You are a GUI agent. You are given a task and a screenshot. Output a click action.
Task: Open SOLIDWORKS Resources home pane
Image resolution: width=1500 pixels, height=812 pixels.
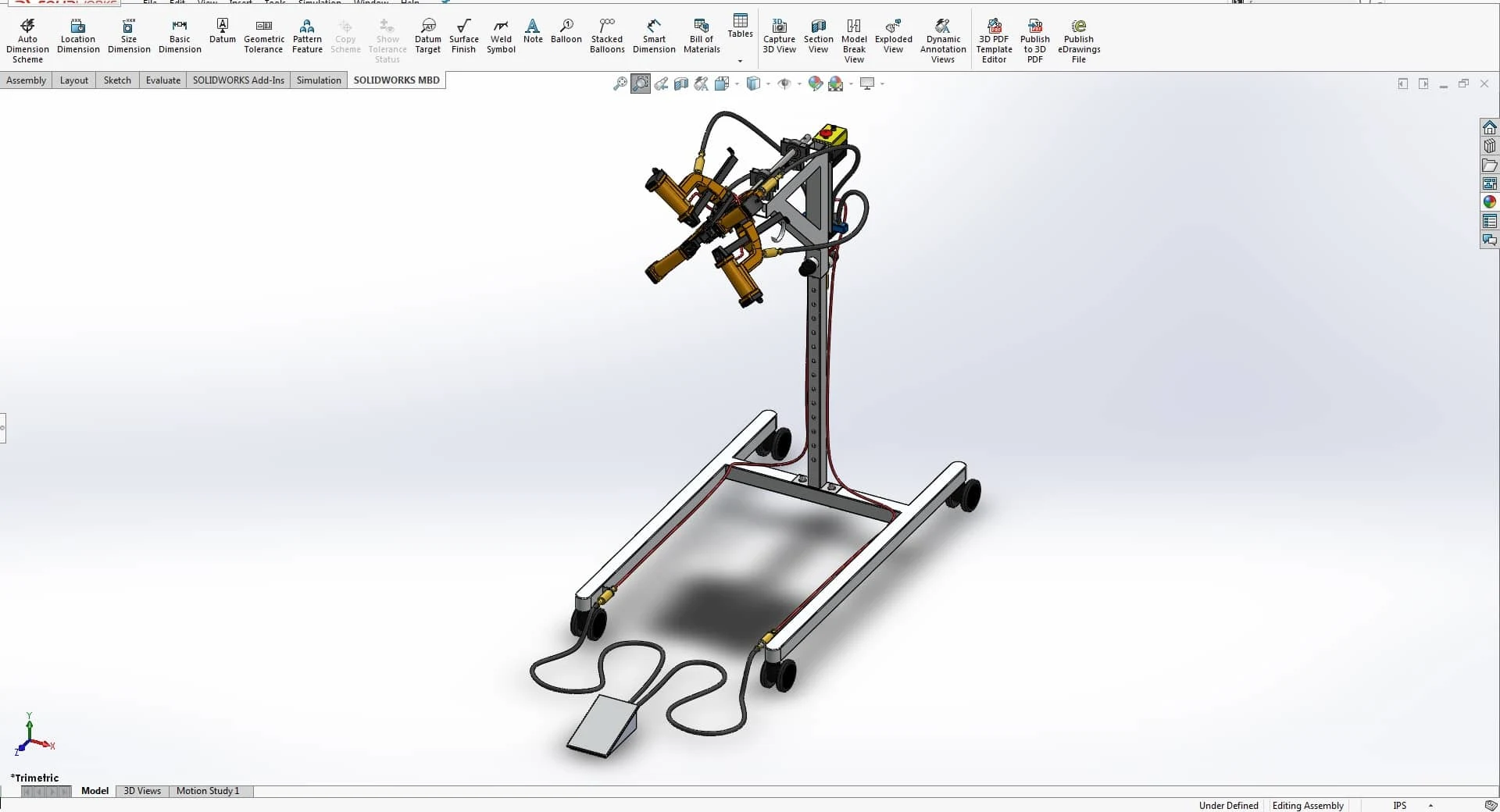1490,127
